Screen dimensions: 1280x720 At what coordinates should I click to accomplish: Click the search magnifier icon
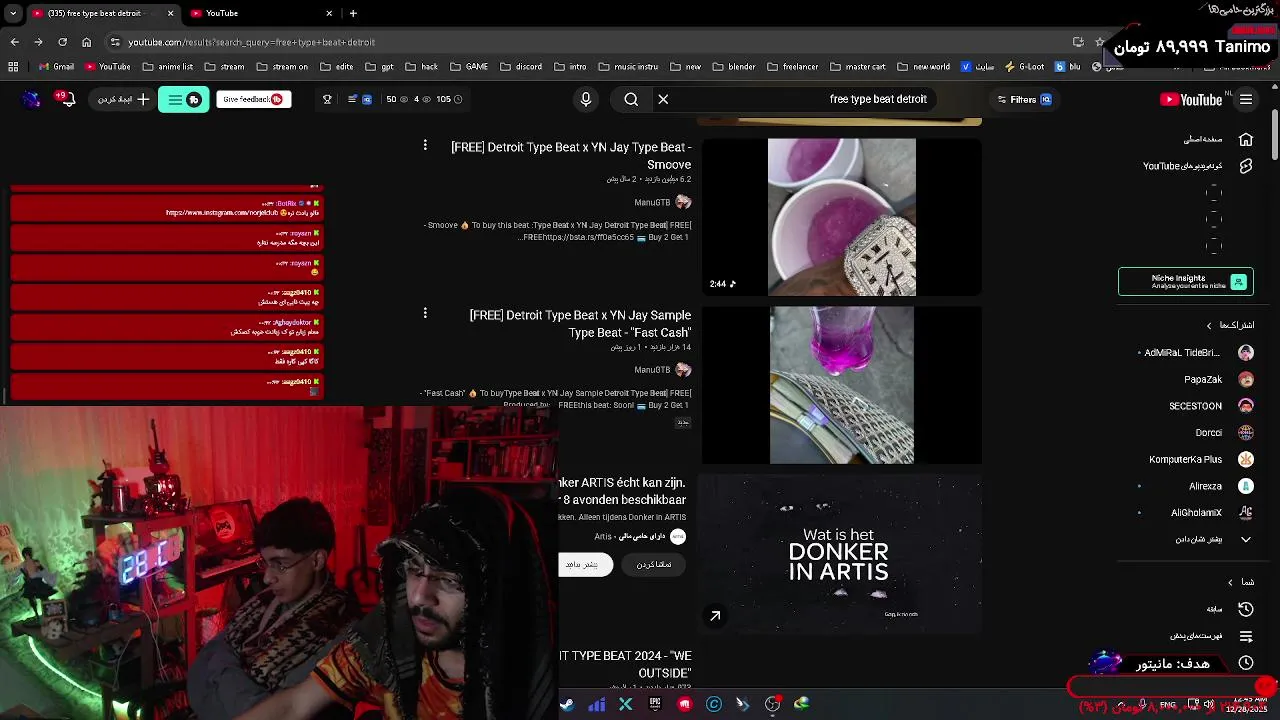pos(631,99)
